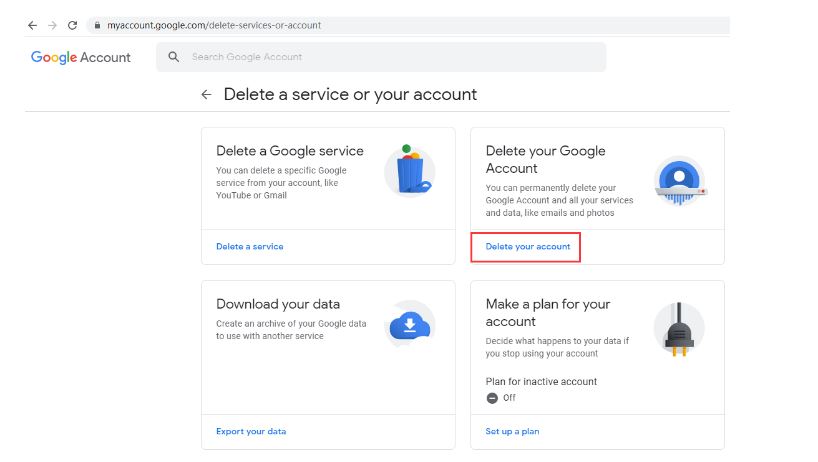This screenshot has width=818, height=462.
Task: Click the power plug illustration
Action: tap(678, 329)
